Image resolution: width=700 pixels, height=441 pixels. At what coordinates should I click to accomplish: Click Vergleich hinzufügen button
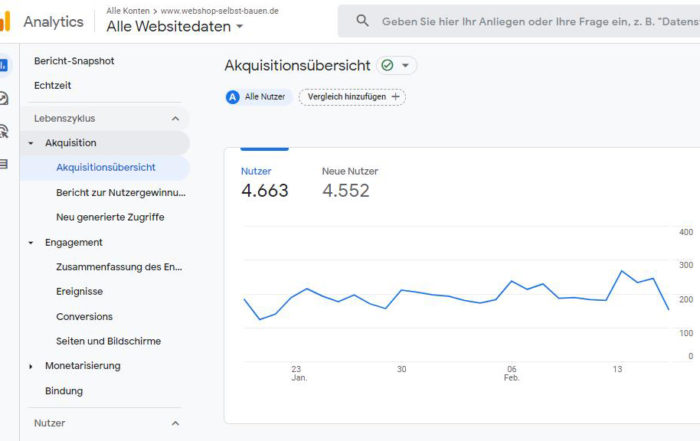tap(352, 97)
